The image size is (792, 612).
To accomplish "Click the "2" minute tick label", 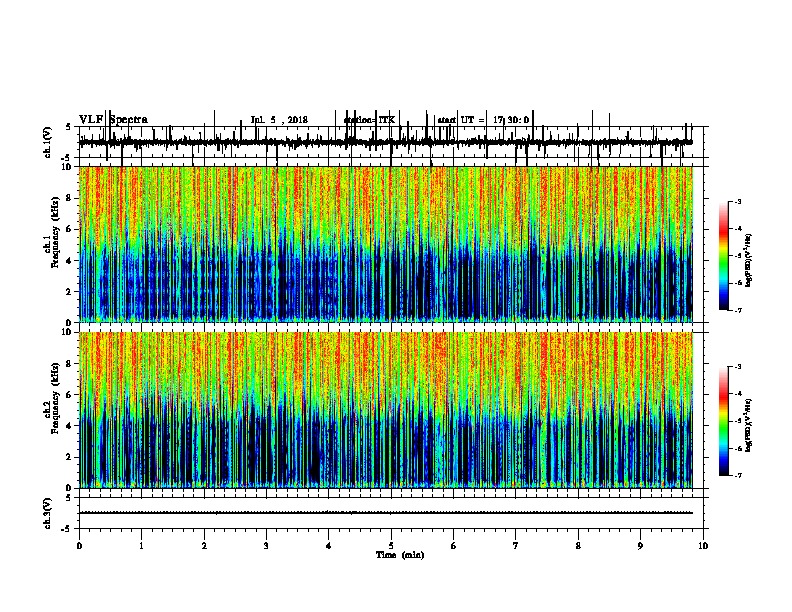I will click(x=204, y=546).
